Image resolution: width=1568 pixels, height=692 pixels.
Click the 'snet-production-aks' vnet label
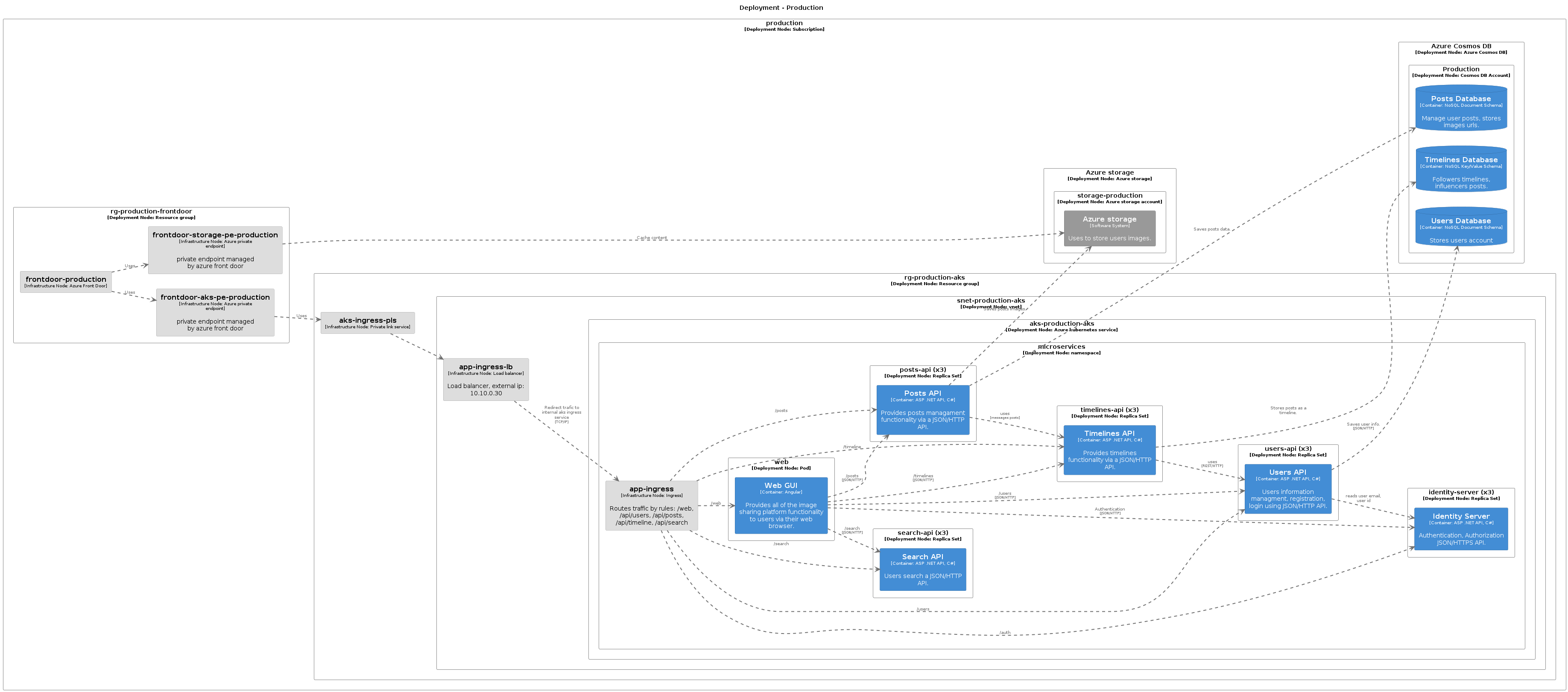coord(991,301)
